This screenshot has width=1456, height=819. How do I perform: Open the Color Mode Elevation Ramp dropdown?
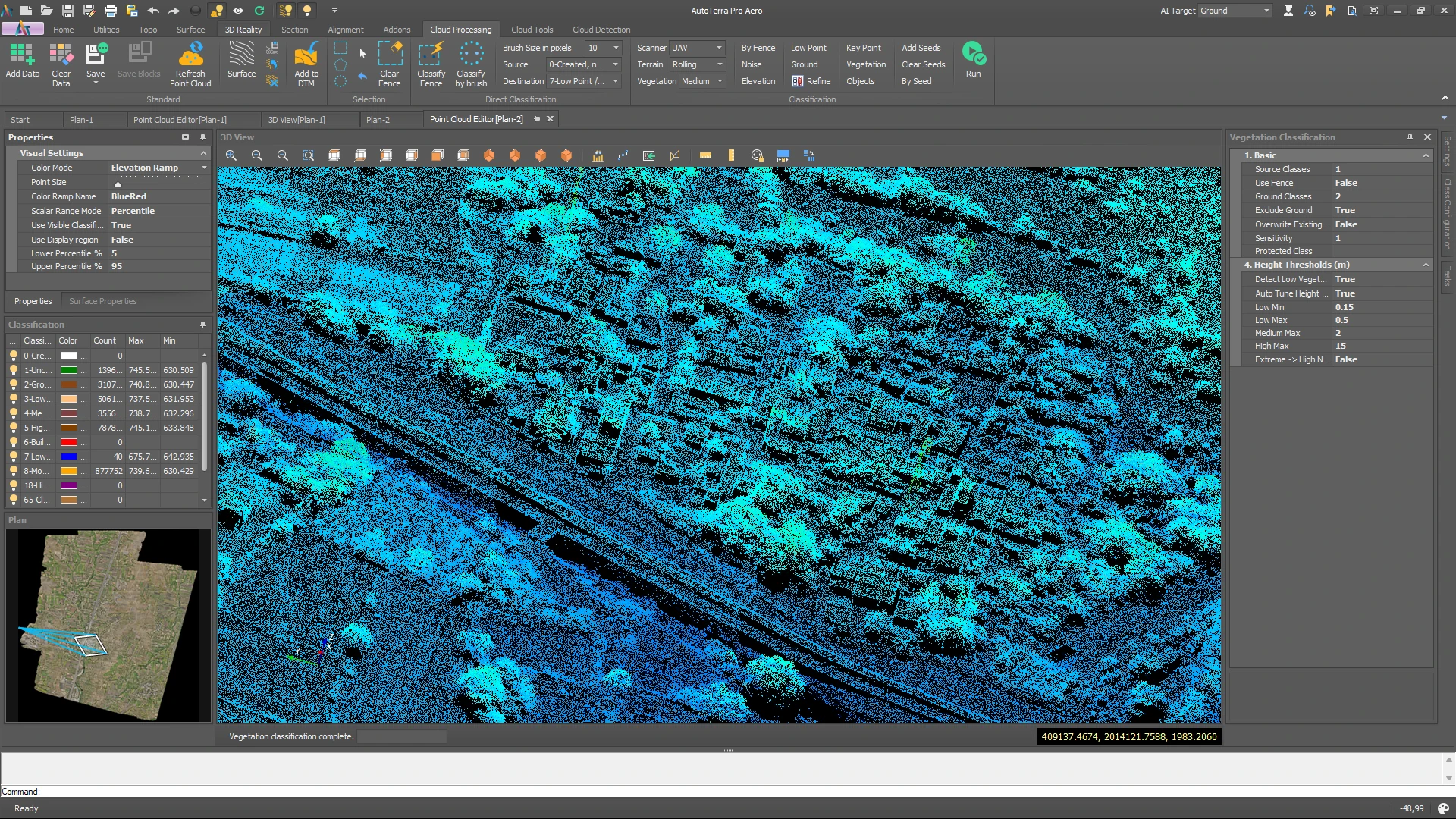(x=203, y=168)
